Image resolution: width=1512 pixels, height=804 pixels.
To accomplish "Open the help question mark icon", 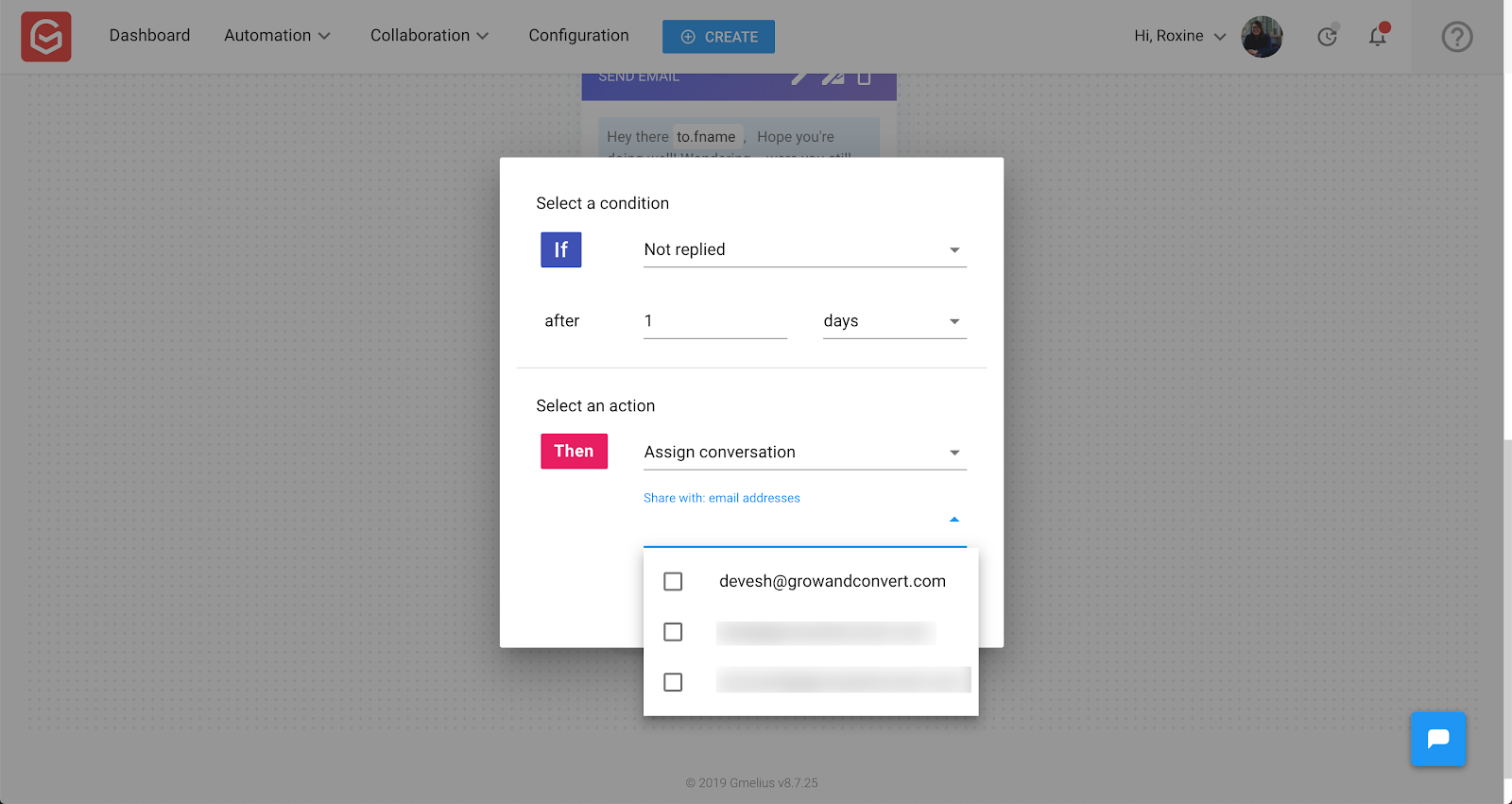I will point(1457,37).
